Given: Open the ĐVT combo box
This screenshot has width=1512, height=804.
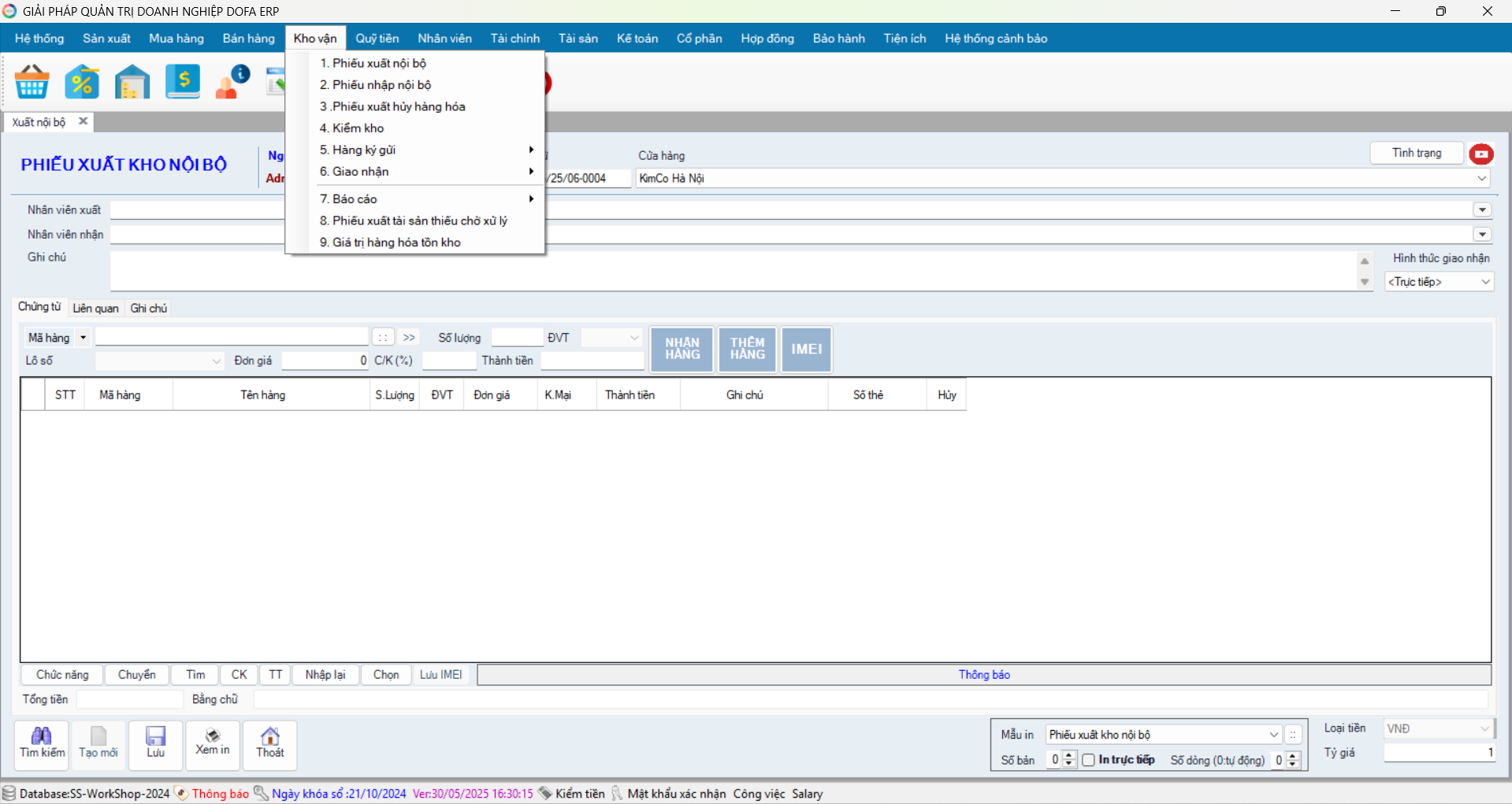Looking at the screenshot, I should pos(611,338).
